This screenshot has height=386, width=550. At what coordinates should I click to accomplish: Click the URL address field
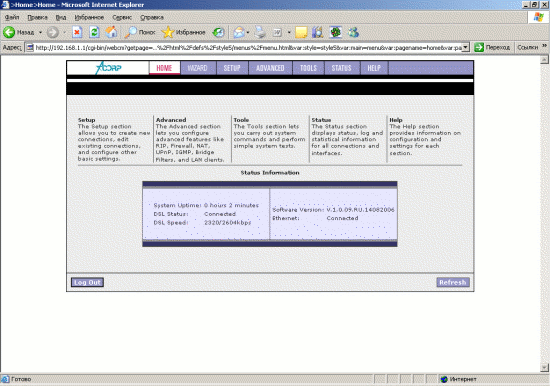[248, 47]
